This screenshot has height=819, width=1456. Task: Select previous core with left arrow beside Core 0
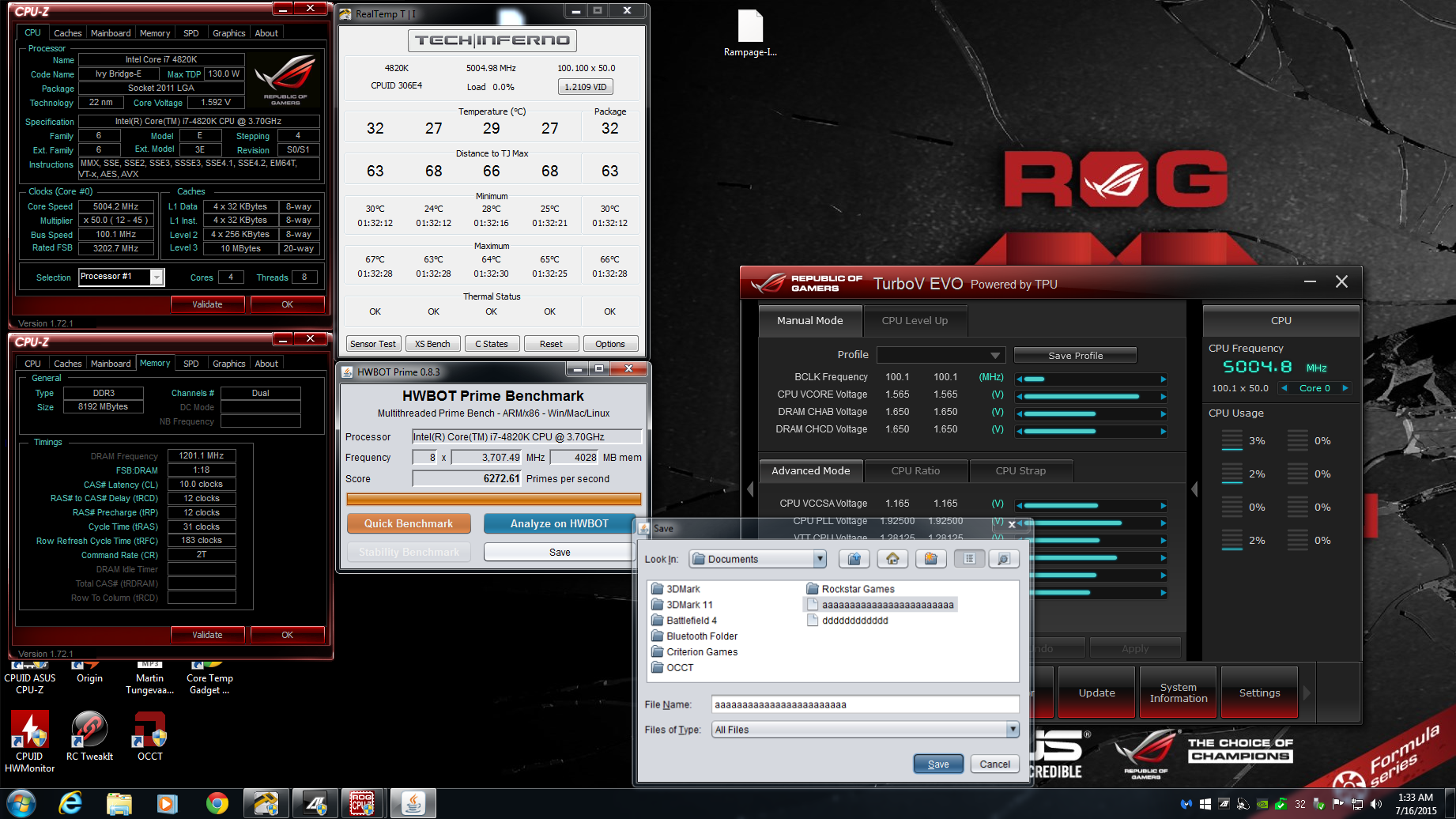[1284, 388]
